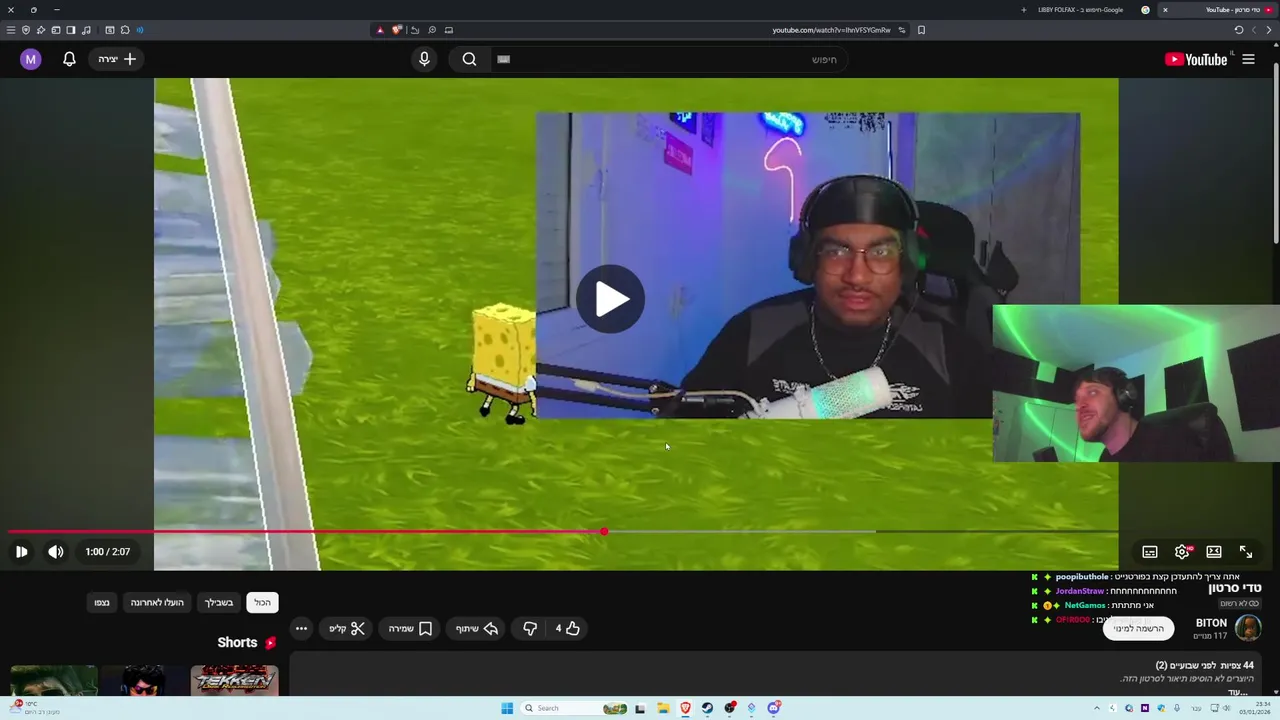This screenshot has height=720, width=1280.
Task: Like the video (4 likes)
Action: (x=568, y=628)
